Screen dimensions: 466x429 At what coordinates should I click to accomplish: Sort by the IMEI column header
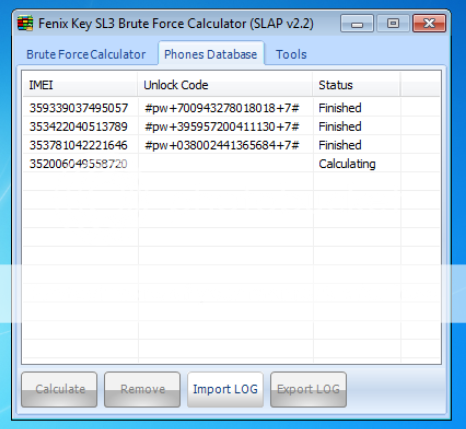pos(80,85)
